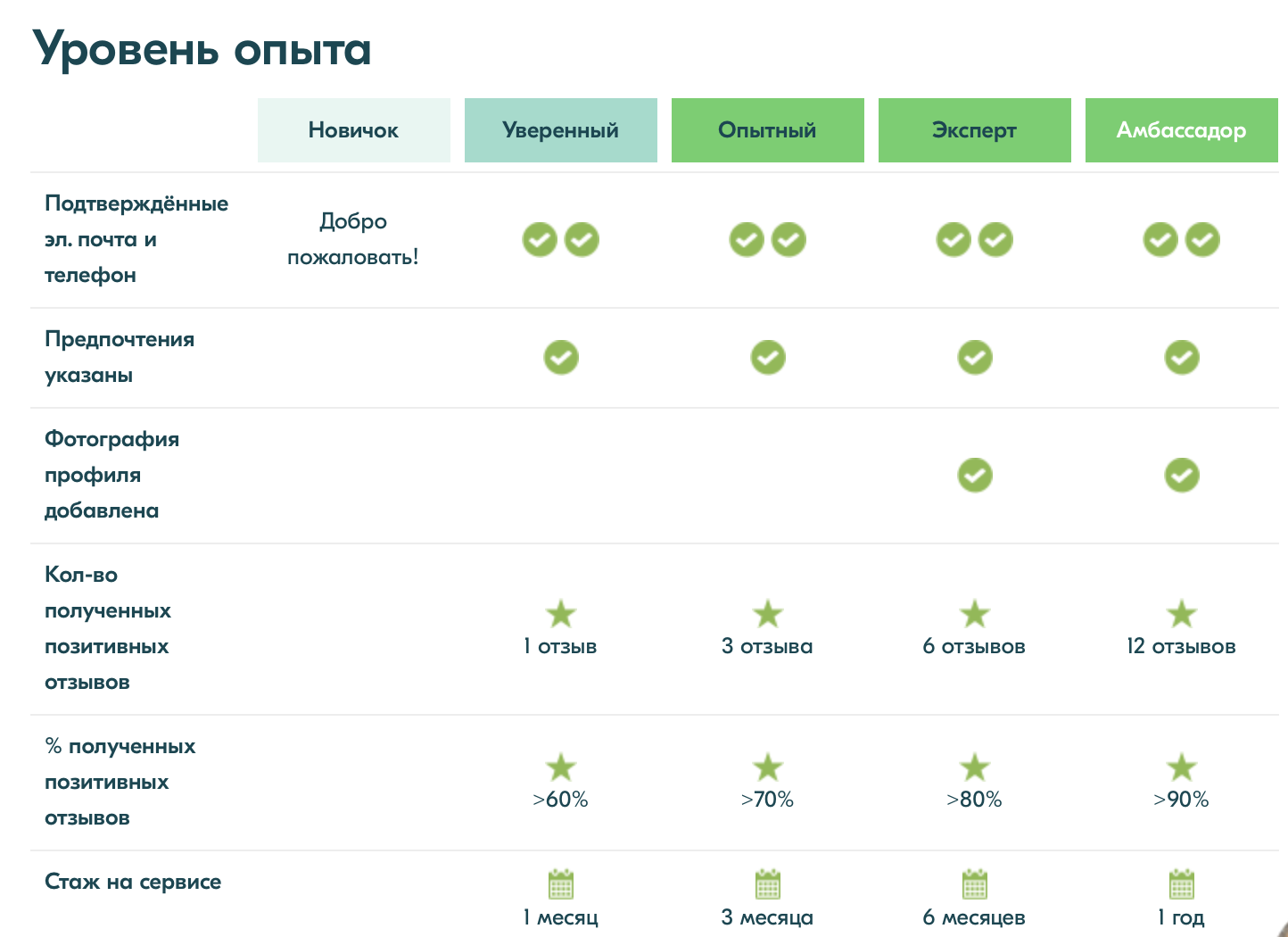Viewport: 1288px width, 937px height.
Task: Click row label Подтверждённые эл. почта и телефон
Action: (x=136, y=239)
